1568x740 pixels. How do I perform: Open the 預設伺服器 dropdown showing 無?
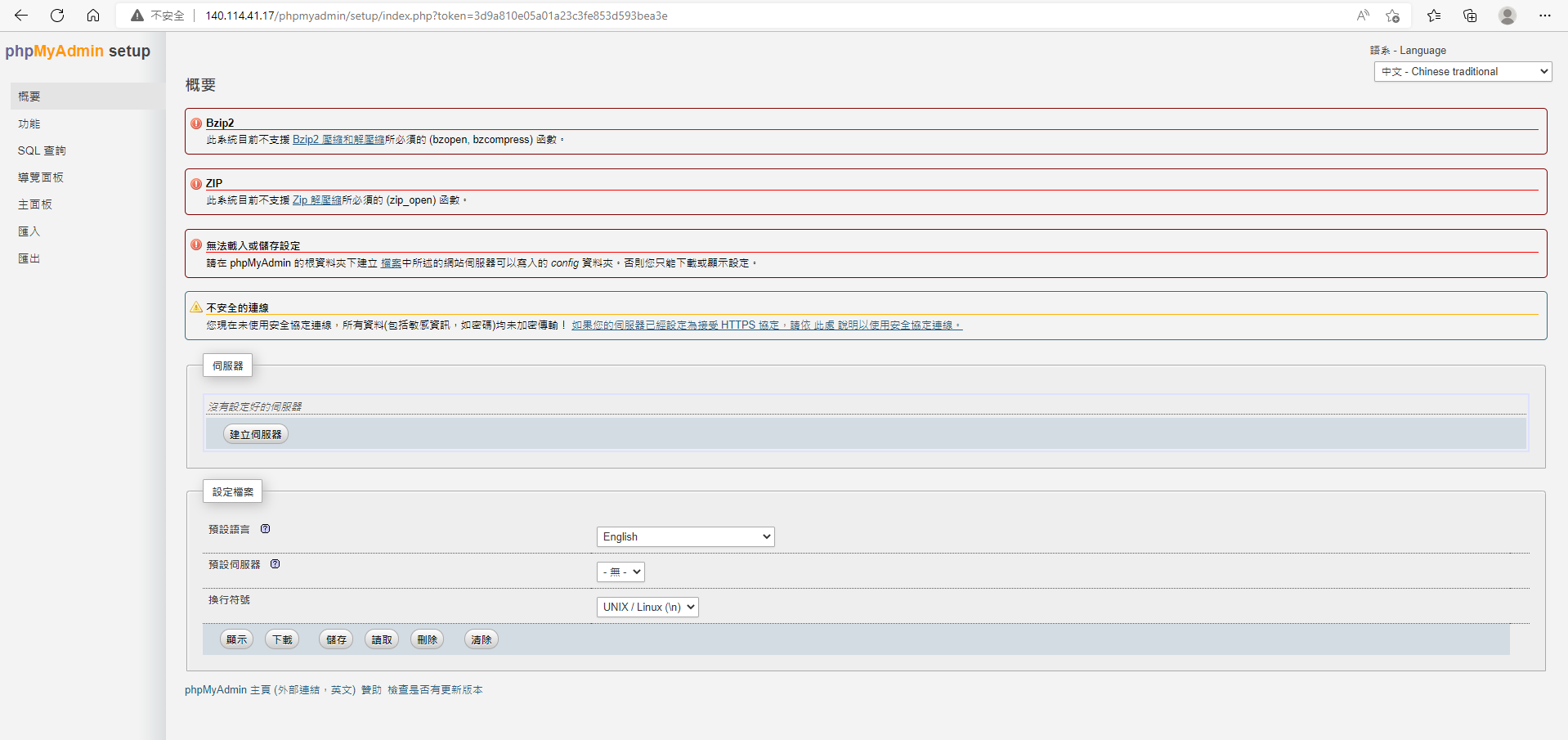pos(621,572)
